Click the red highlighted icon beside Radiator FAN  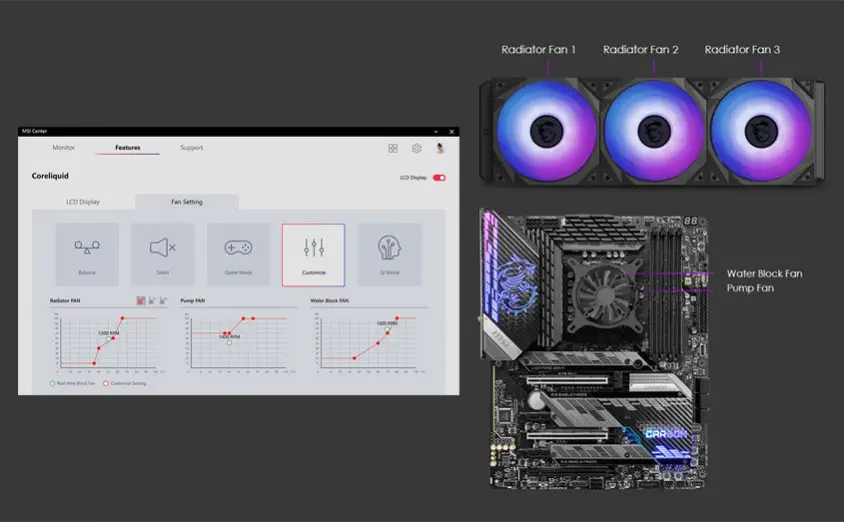[141, 300]
